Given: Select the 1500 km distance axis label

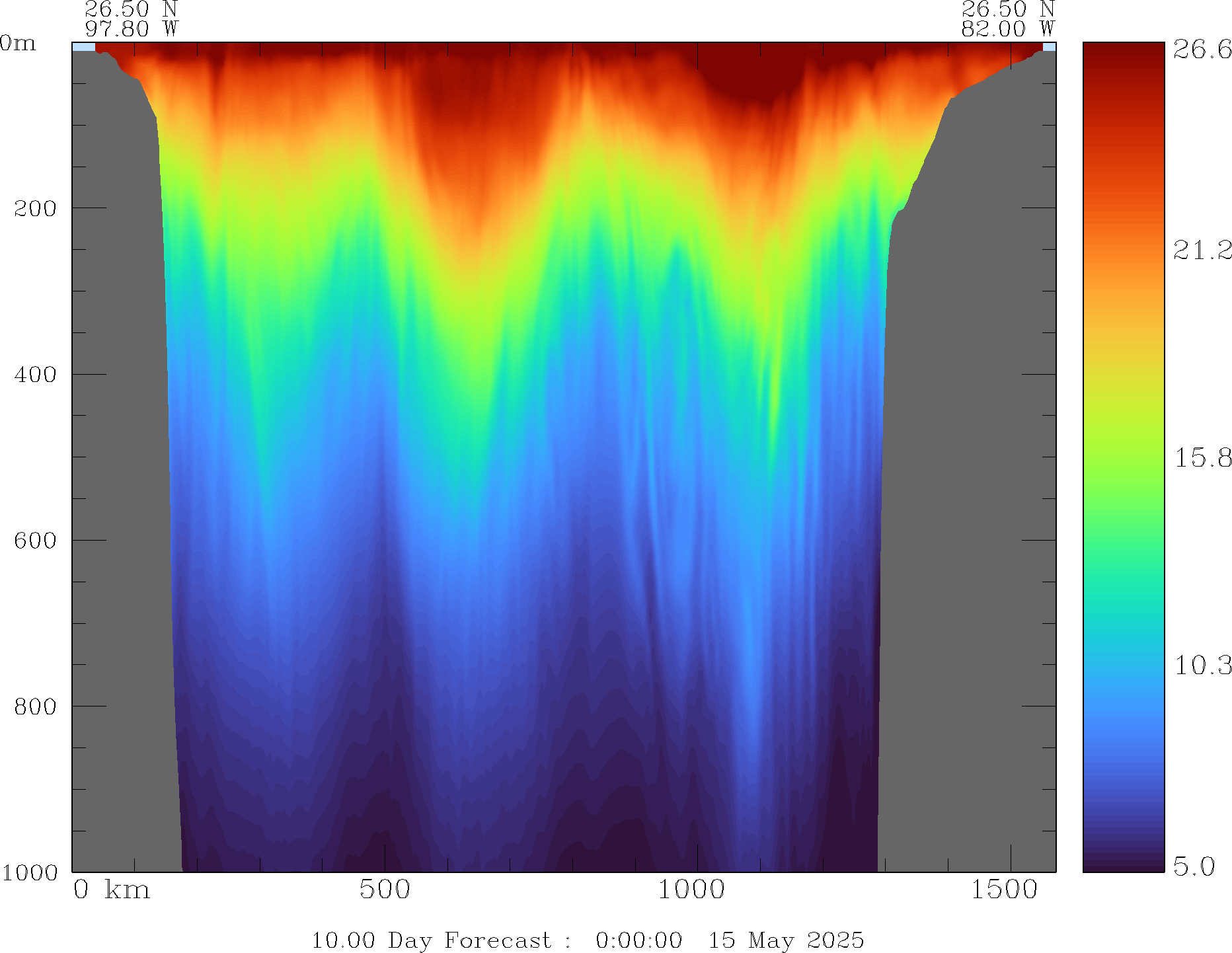Looking at the screenshot, I should click(x=1004, y=890).
